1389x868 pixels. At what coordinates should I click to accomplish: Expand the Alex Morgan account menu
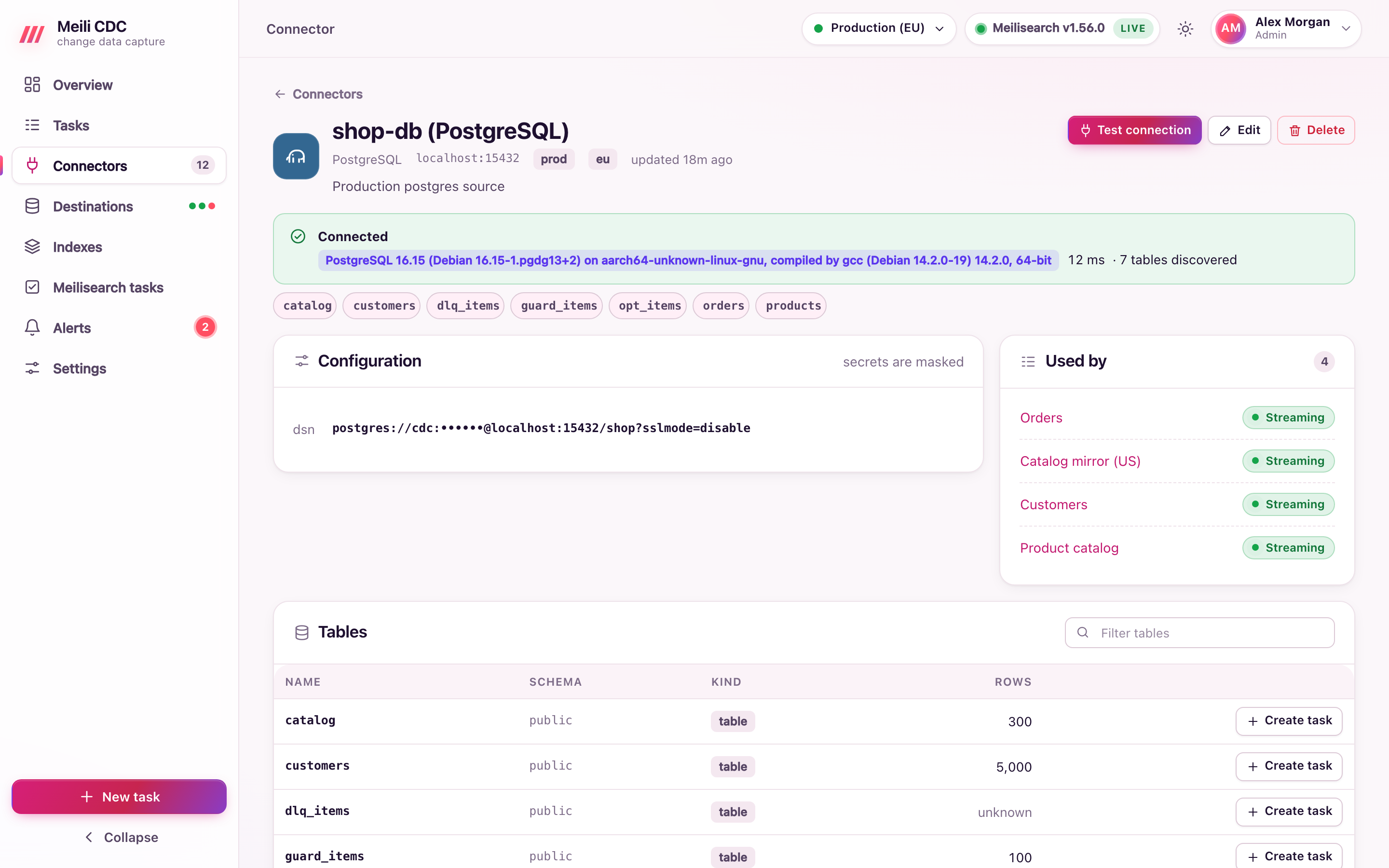point(1286,29)
